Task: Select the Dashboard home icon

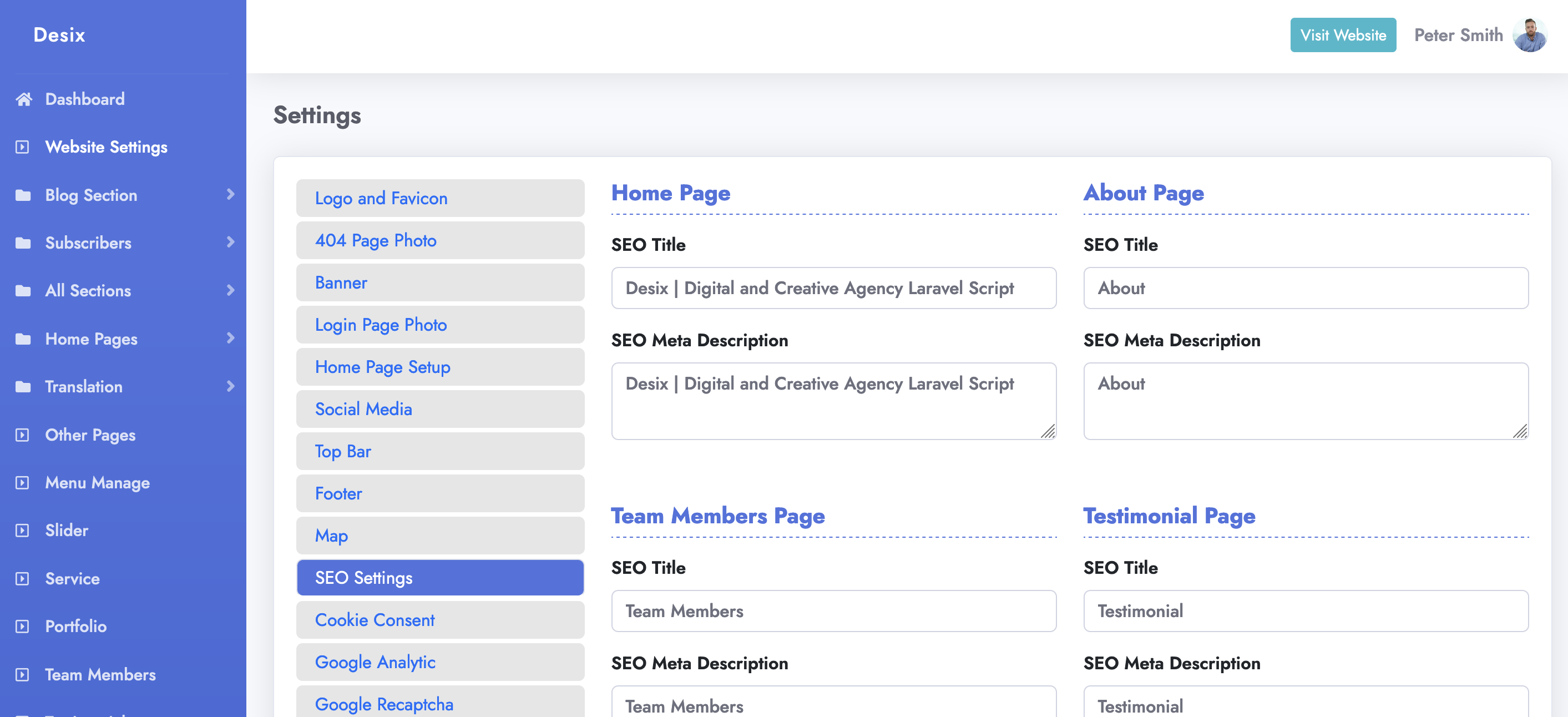Action: pyautogui.click(x=24, y=99)
